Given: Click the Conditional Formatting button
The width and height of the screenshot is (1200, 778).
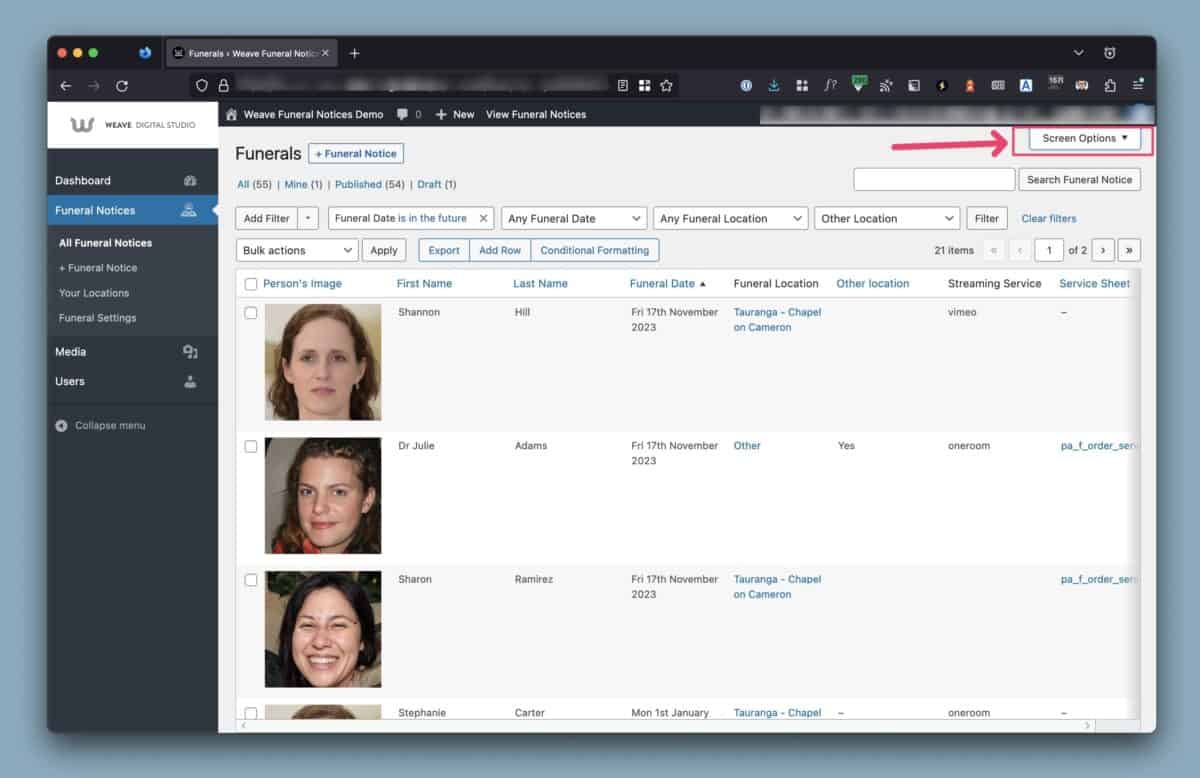Looking at the screenshot, I should coord(594,250).
